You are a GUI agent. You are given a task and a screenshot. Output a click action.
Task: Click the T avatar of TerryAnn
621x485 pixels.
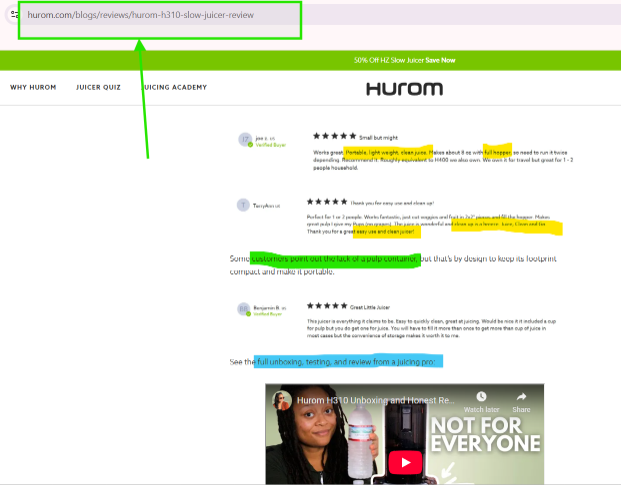coord(243,205)
